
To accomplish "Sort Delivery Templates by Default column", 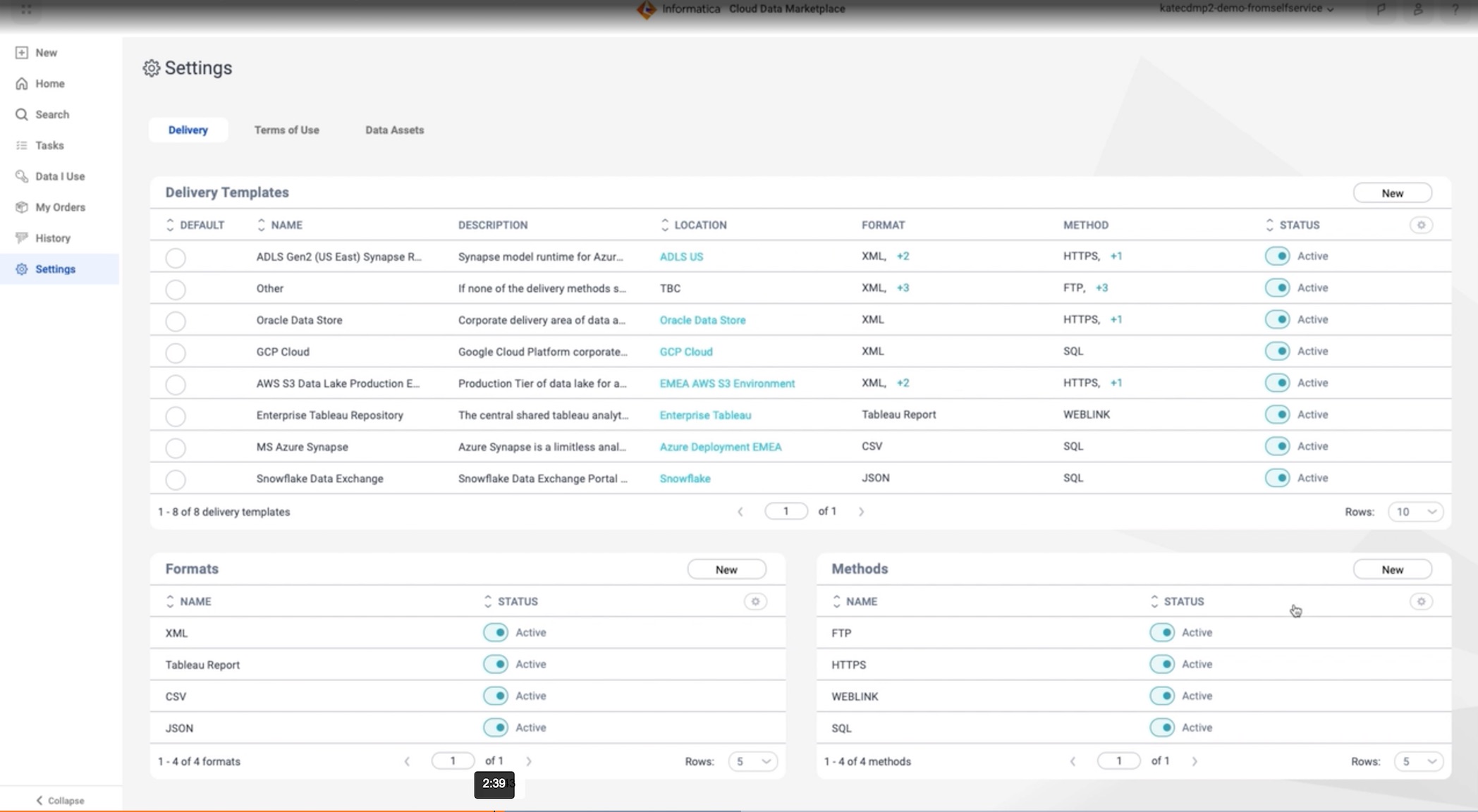I will [x=170, y=226].
